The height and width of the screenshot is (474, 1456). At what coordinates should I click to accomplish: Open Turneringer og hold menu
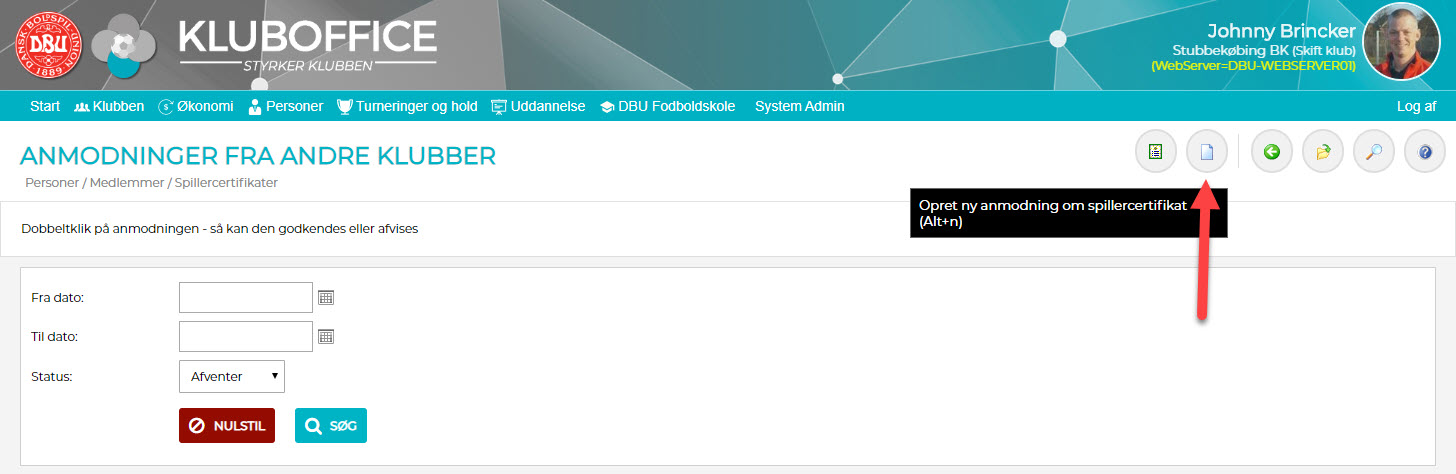[x=407, y=106]
